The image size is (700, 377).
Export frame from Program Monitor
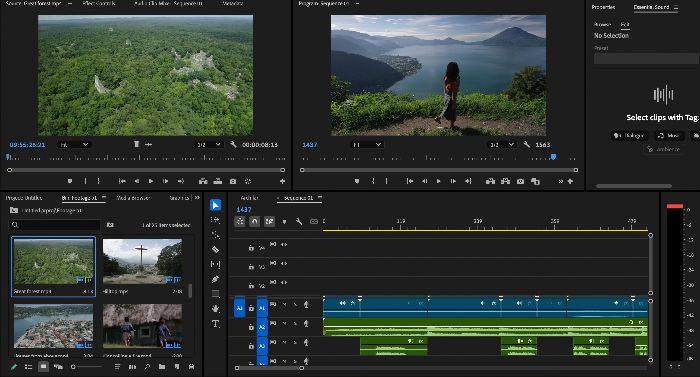pyautogui.click(x=521, y=181)
